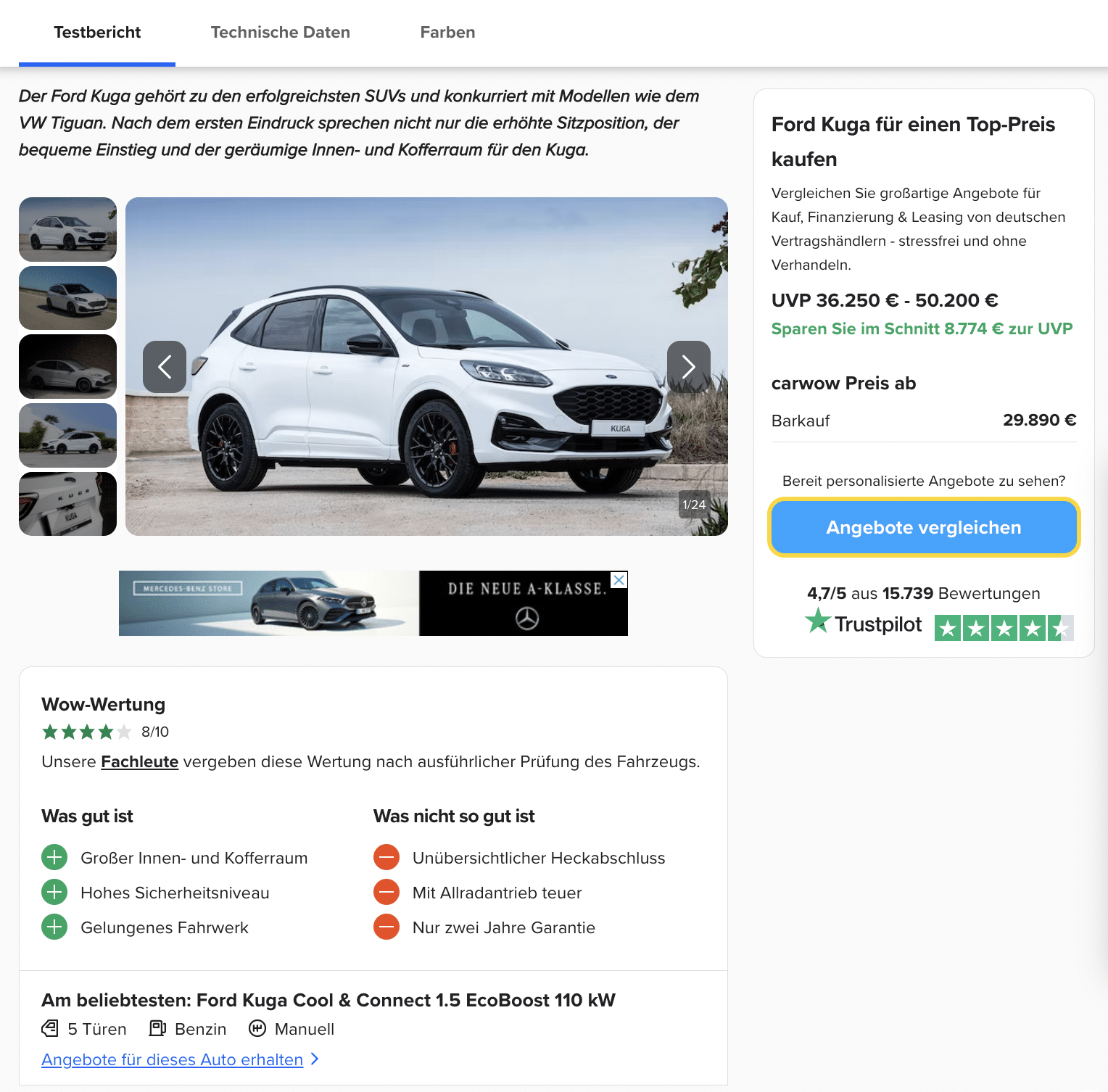Select the Testbericht tab

click(x=97, y=33)
